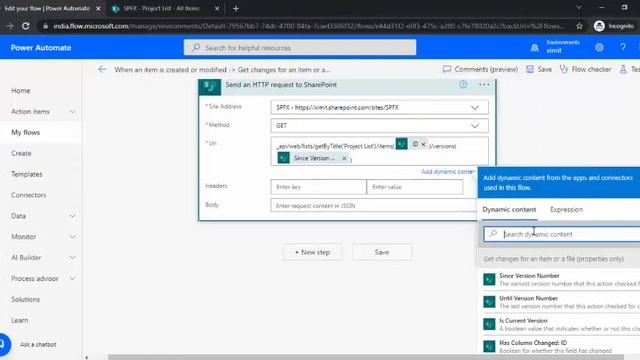Click the SharePoint icon on action card header

coord(210,87)
